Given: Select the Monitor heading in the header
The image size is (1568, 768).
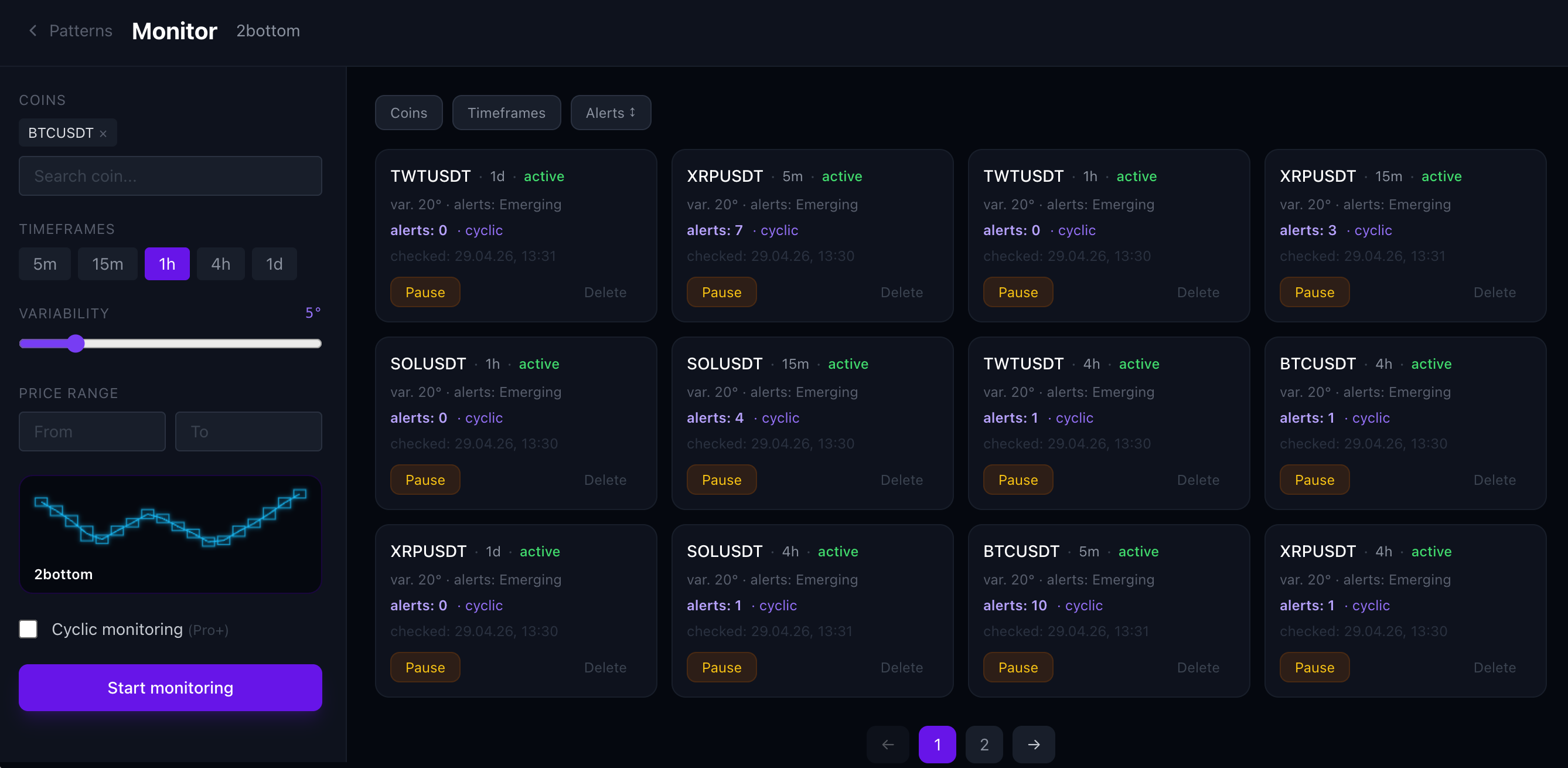Looking at the screenshot, I should pos(174,30).
